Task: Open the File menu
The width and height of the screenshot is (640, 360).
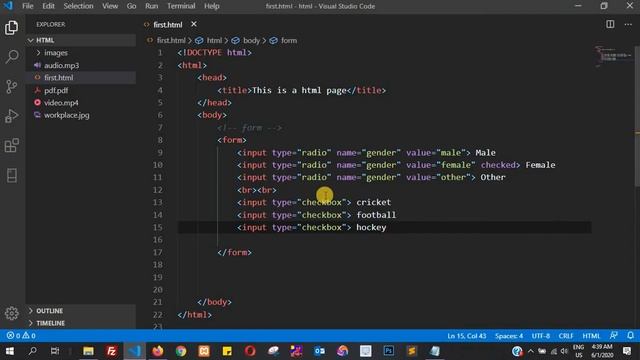Action: tap(28, 6)
